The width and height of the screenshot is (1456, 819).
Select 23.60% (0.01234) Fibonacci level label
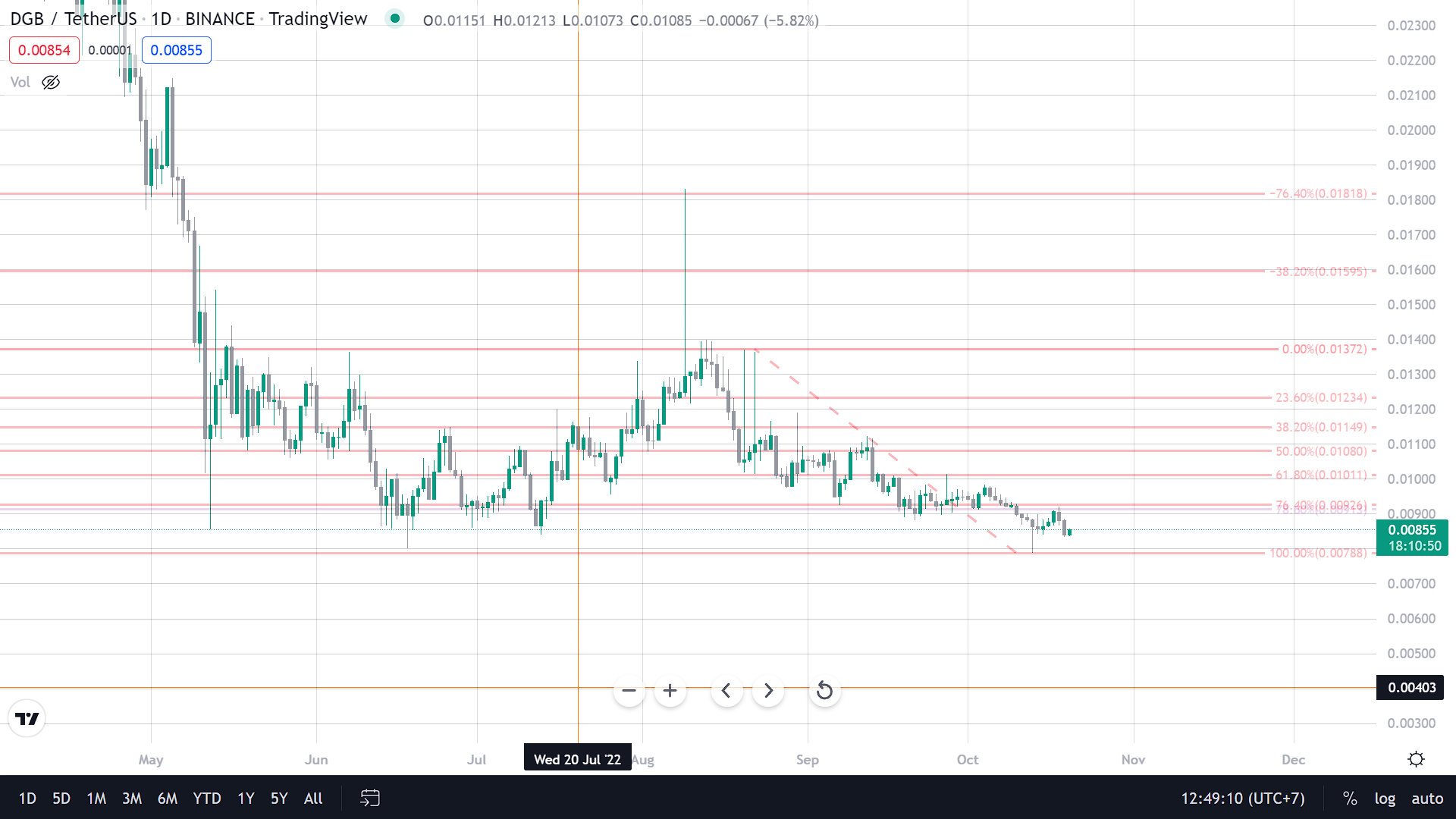coord(1321,397)
